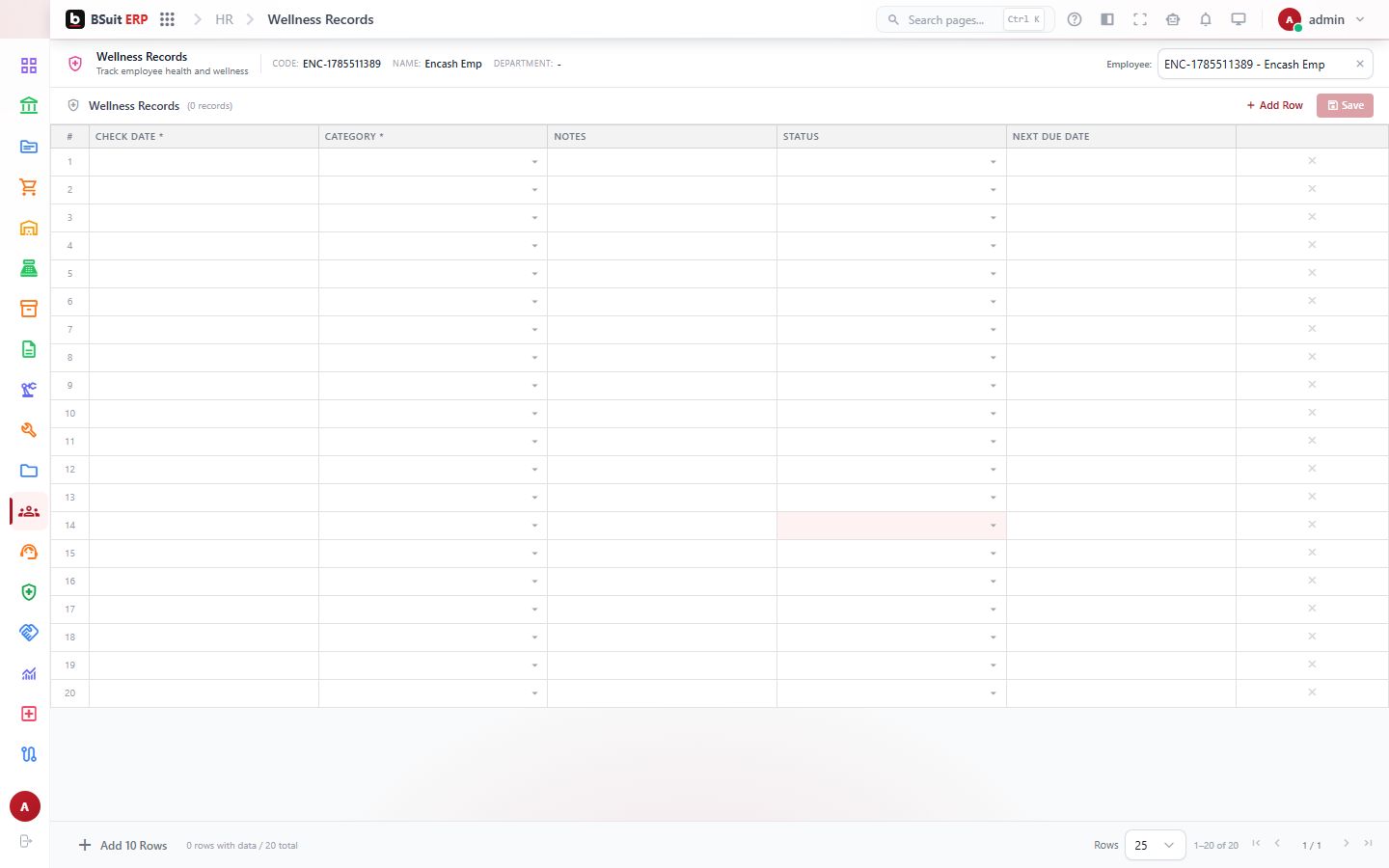
Task: Click Check Date cell in row 1
Action: (x=204, y=162)
